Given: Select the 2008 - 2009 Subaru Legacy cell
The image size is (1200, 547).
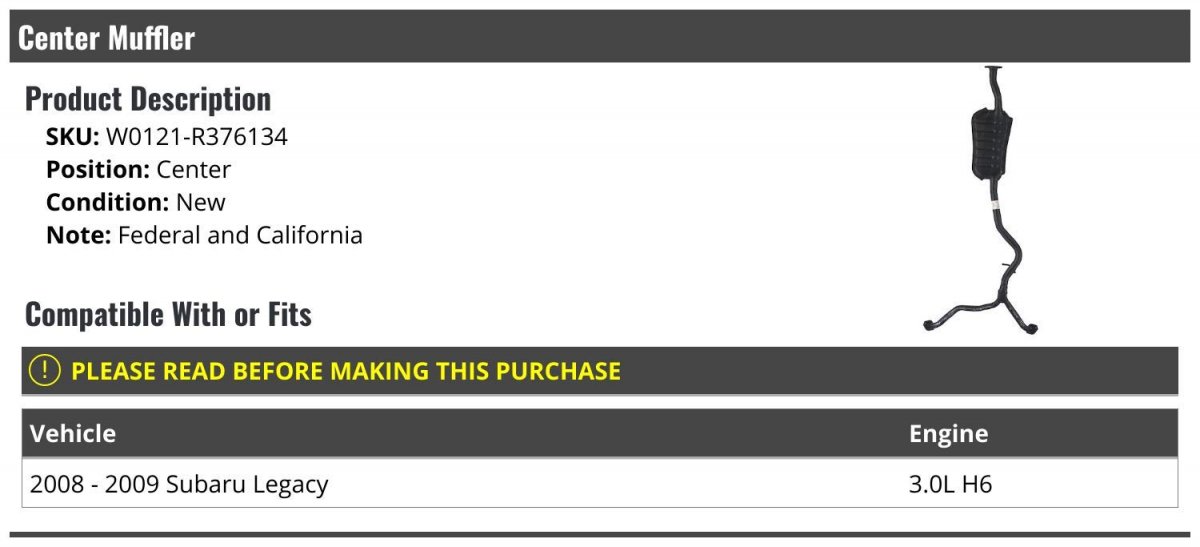Looking at the screenshot, I should coord(179,485).
